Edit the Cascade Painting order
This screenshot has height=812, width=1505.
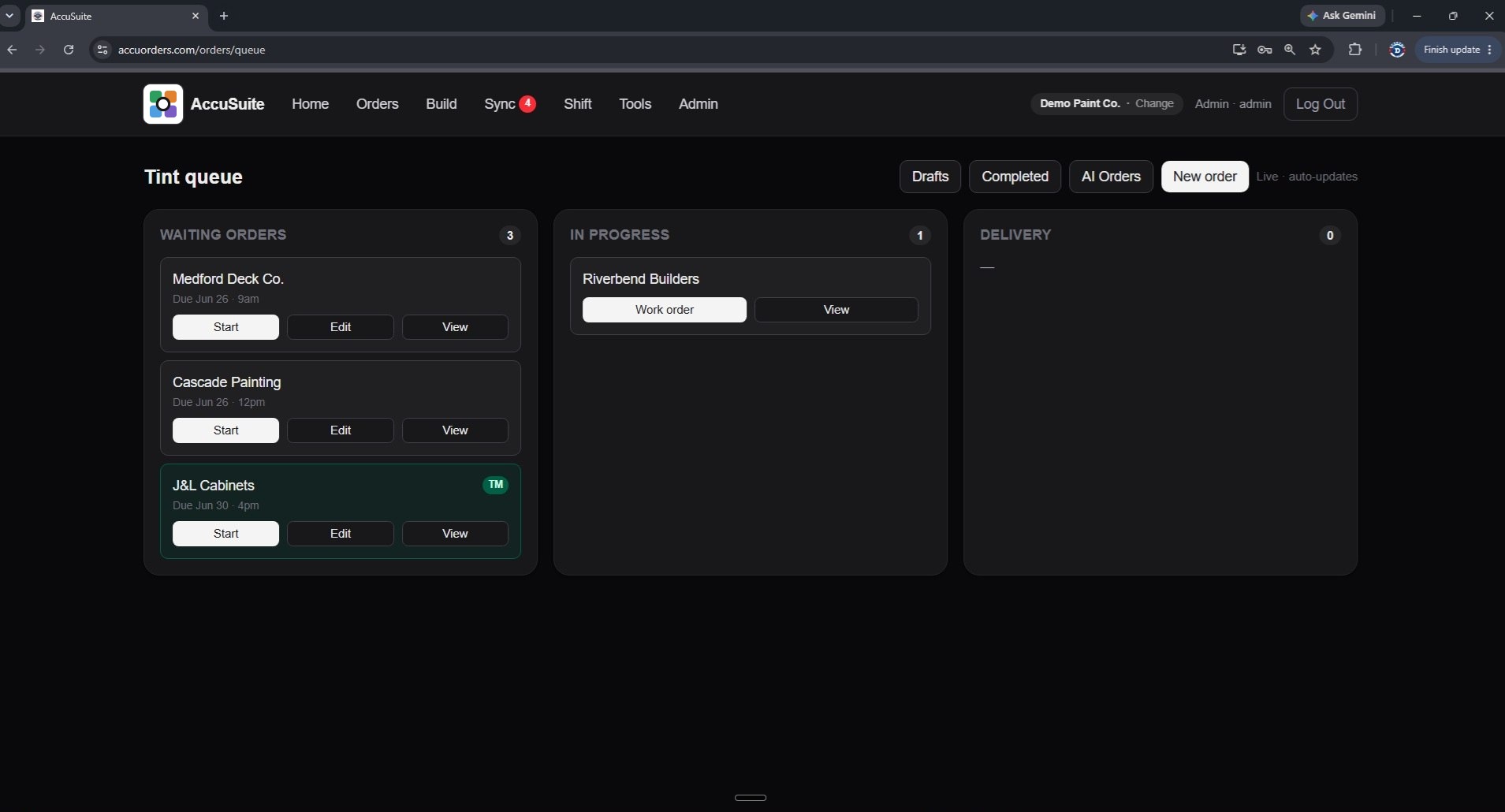341,430
